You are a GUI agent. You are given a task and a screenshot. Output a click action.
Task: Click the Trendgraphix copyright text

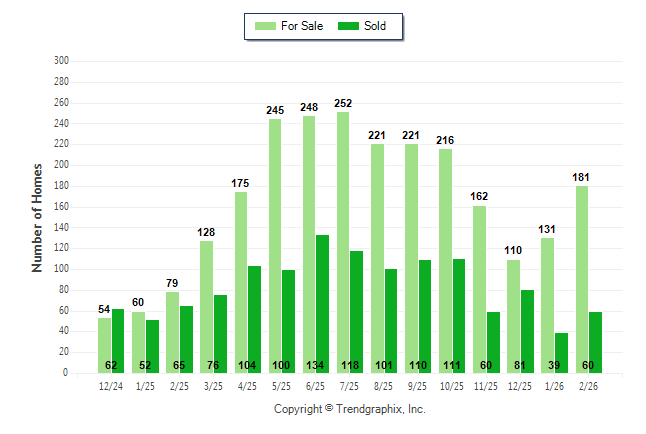(x=349, y=409)
